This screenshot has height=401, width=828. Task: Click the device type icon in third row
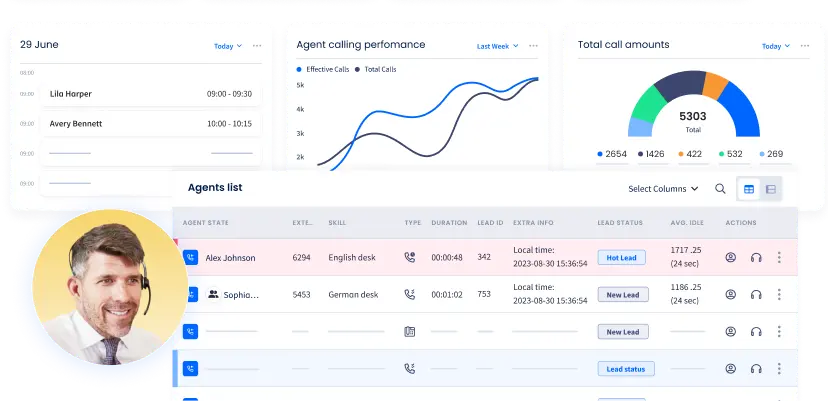click(410, 331)
